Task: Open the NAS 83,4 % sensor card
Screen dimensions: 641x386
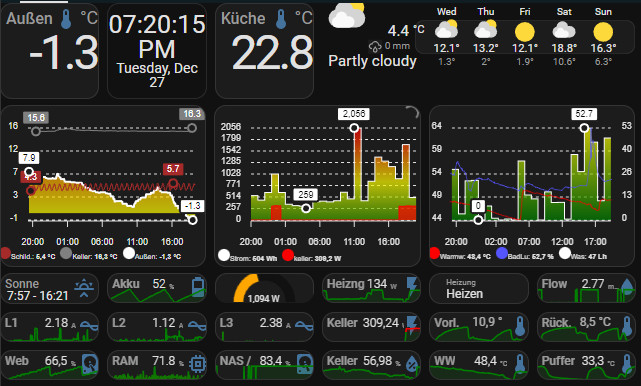Action: point(264,365)
